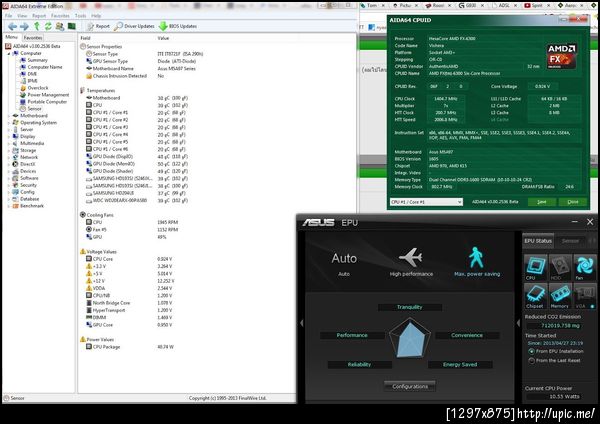Click the Convenience label on EPU chart
Image resolution: width=600 pixels, height=424 pixels.
tap(467, 335)
